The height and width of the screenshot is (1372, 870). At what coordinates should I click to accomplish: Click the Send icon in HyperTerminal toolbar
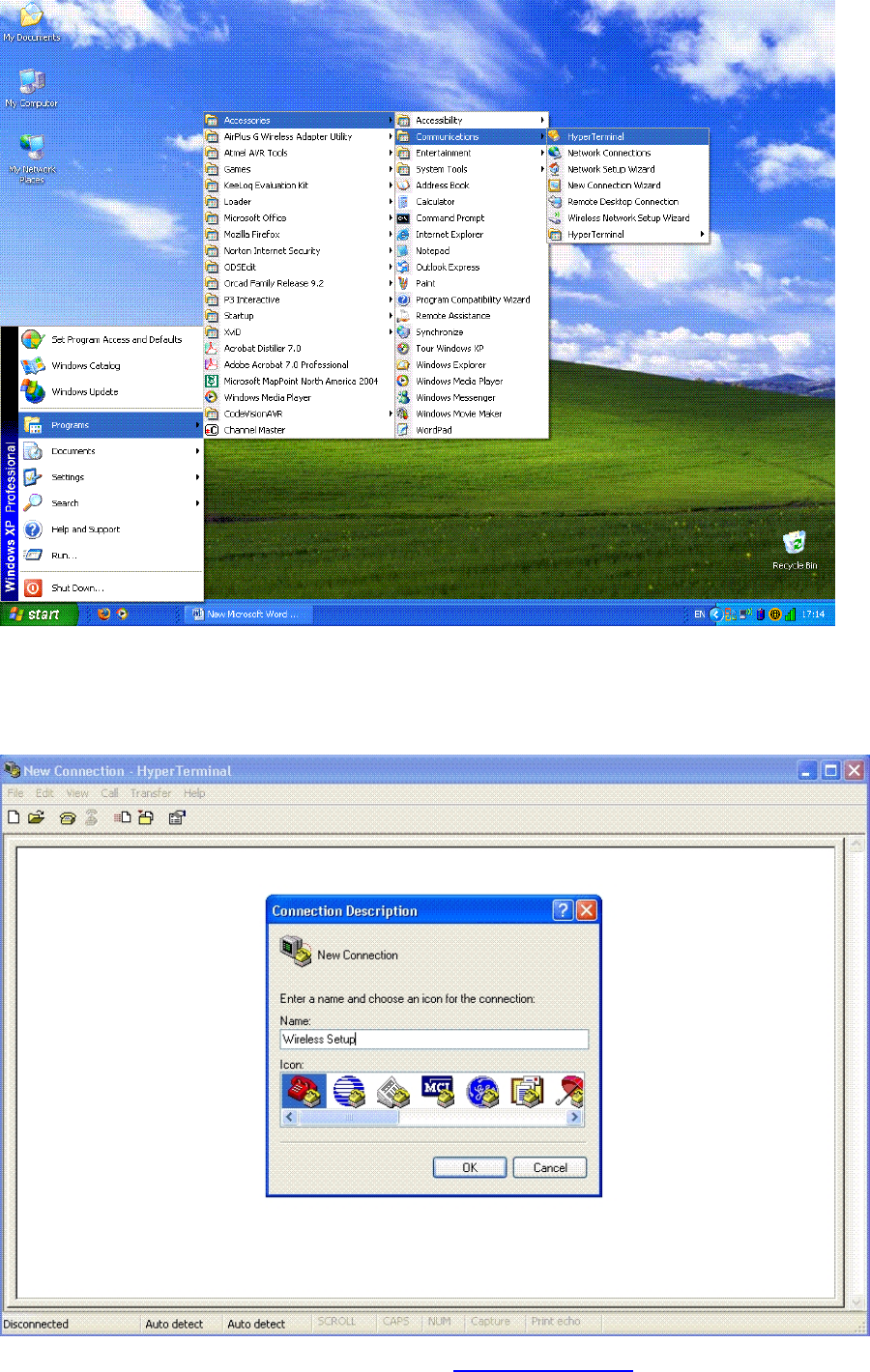pyautogui.click(x=123, y=817)
